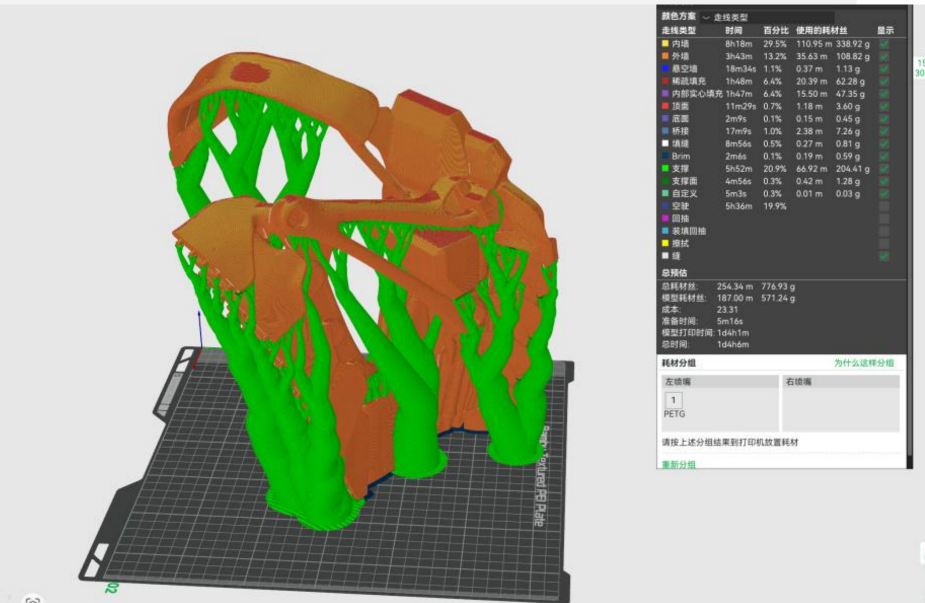Screen dimensions: 925x603
Task: Click the yellow 内墙 color swatch
Action: click(665, 44)
